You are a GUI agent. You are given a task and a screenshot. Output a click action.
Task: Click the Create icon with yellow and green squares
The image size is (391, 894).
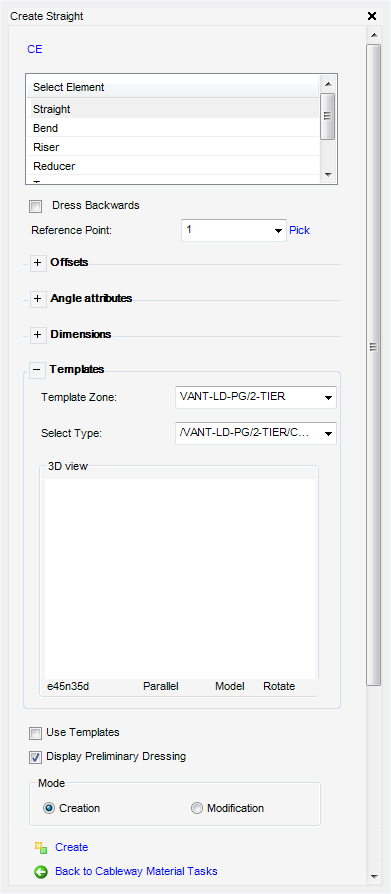[40, 847]
